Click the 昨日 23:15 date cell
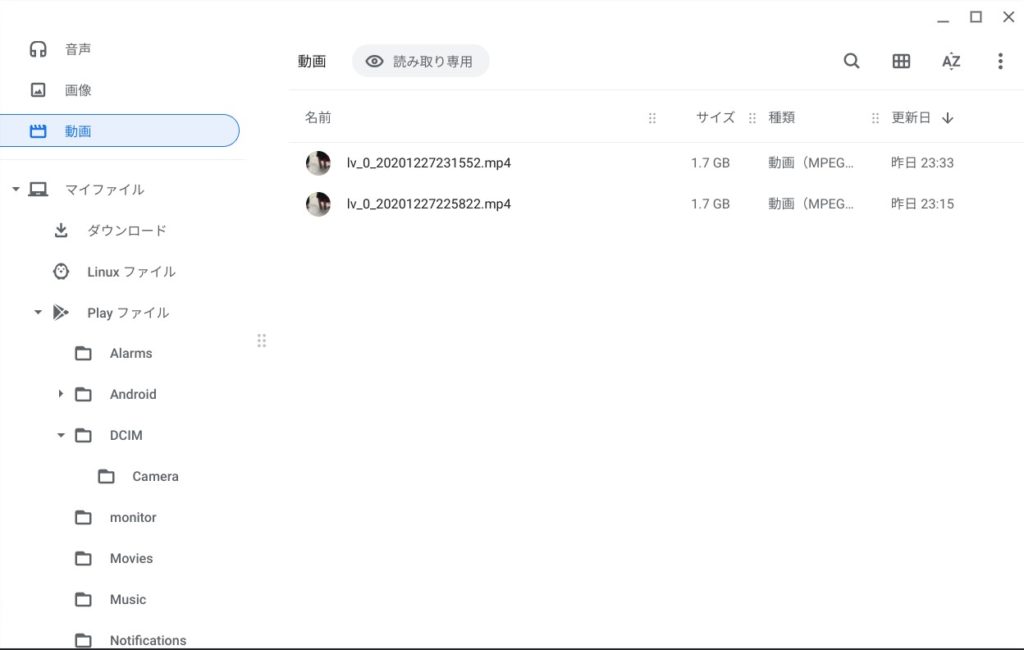 (x=922, y=204)
